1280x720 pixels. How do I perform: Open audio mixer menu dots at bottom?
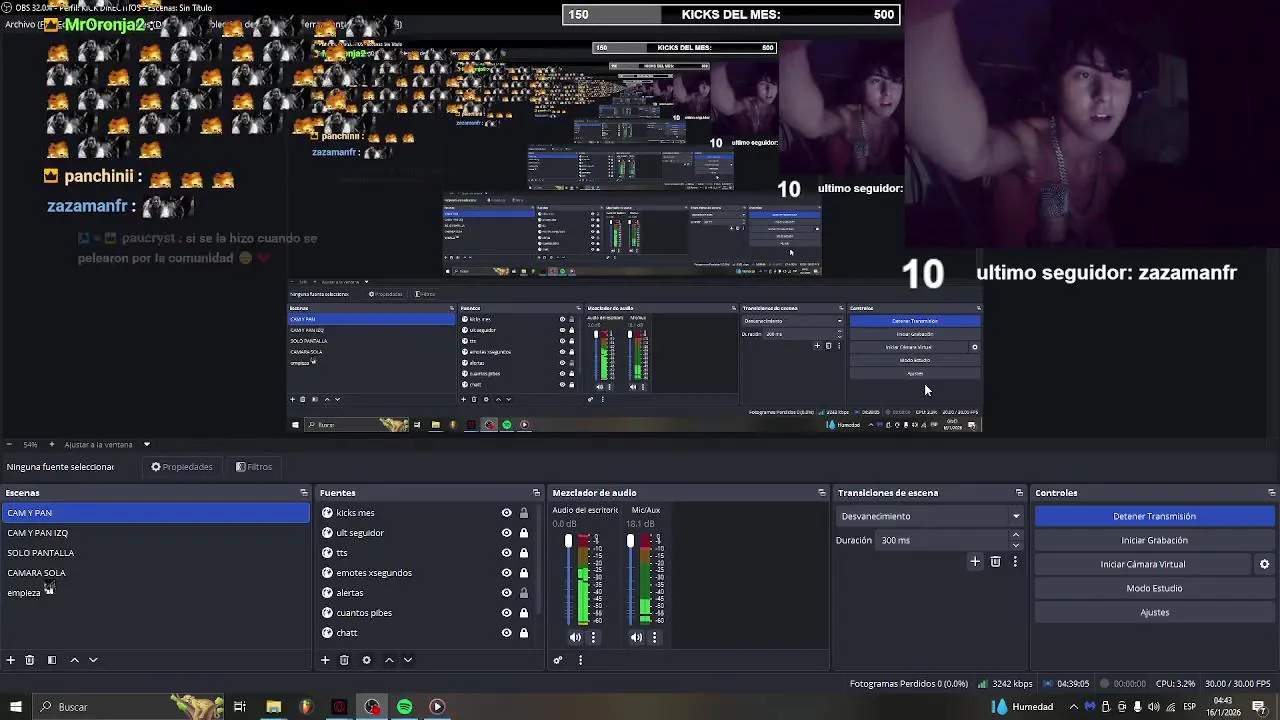(x=580, y=660)
